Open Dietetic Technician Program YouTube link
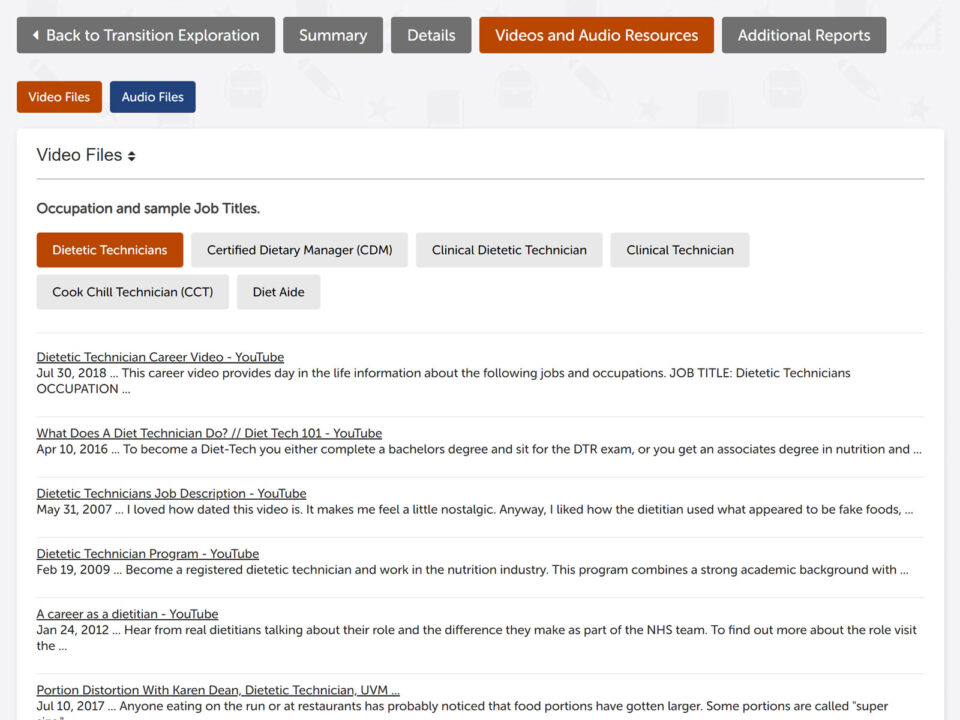 click(148, 554)
